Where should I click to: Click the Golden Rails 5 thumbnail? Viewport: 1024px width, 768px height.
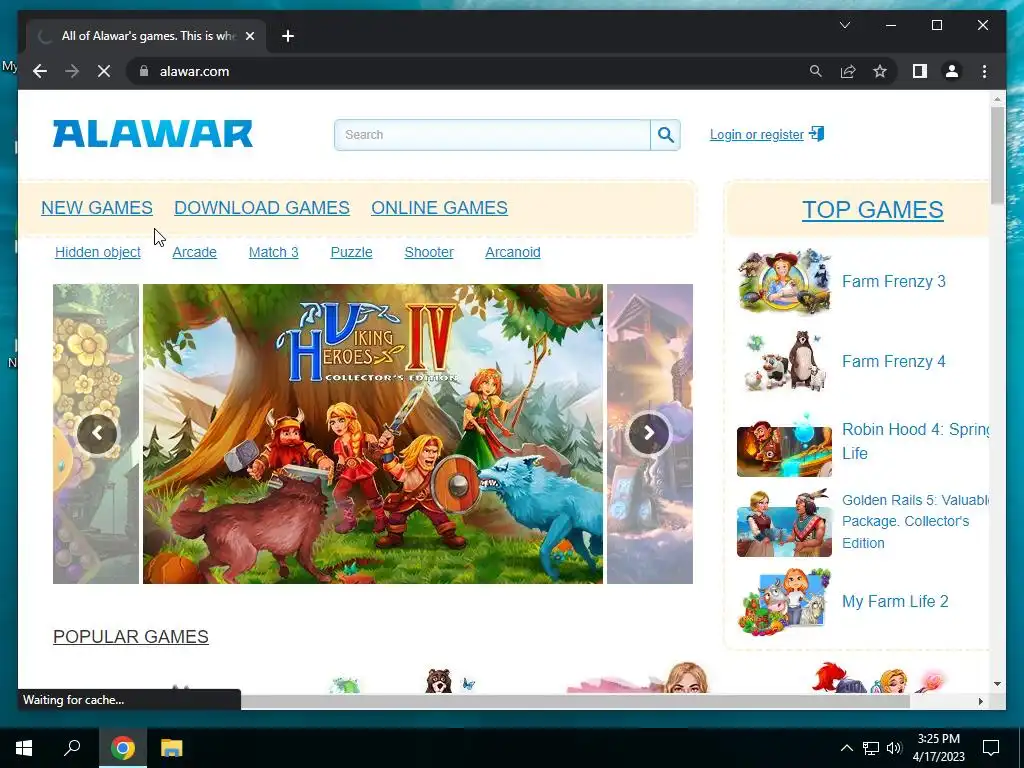point(784,523)
